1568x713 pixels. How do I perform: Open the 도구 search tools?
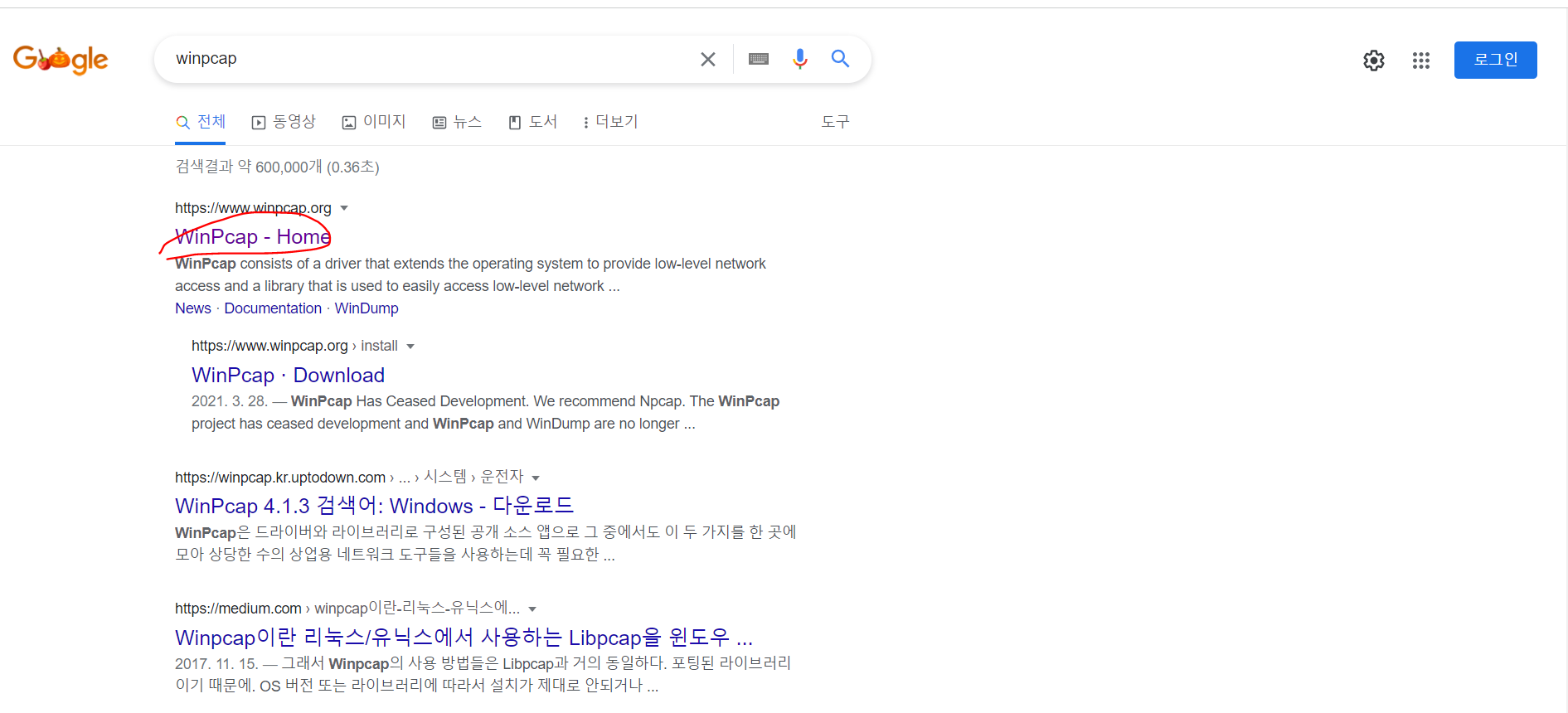[x=835, y=122]
